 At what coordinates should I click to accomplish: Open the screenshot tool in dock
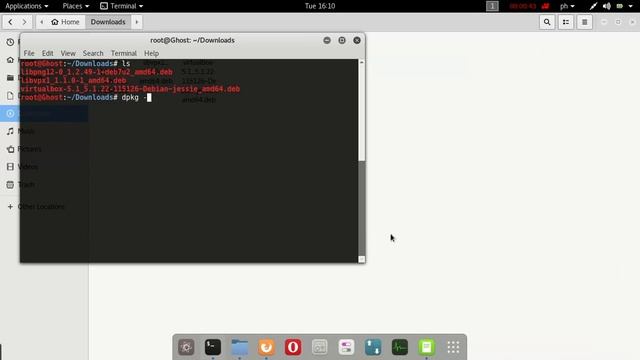(320, 347)
